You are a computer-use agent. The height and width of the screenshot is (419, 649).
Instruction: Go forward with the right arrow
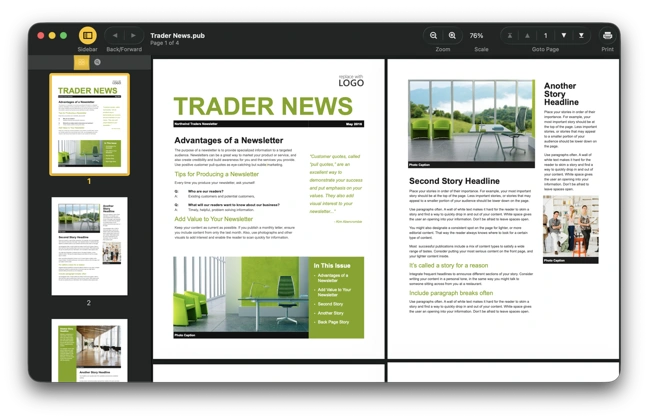click(x=133, y=36)
